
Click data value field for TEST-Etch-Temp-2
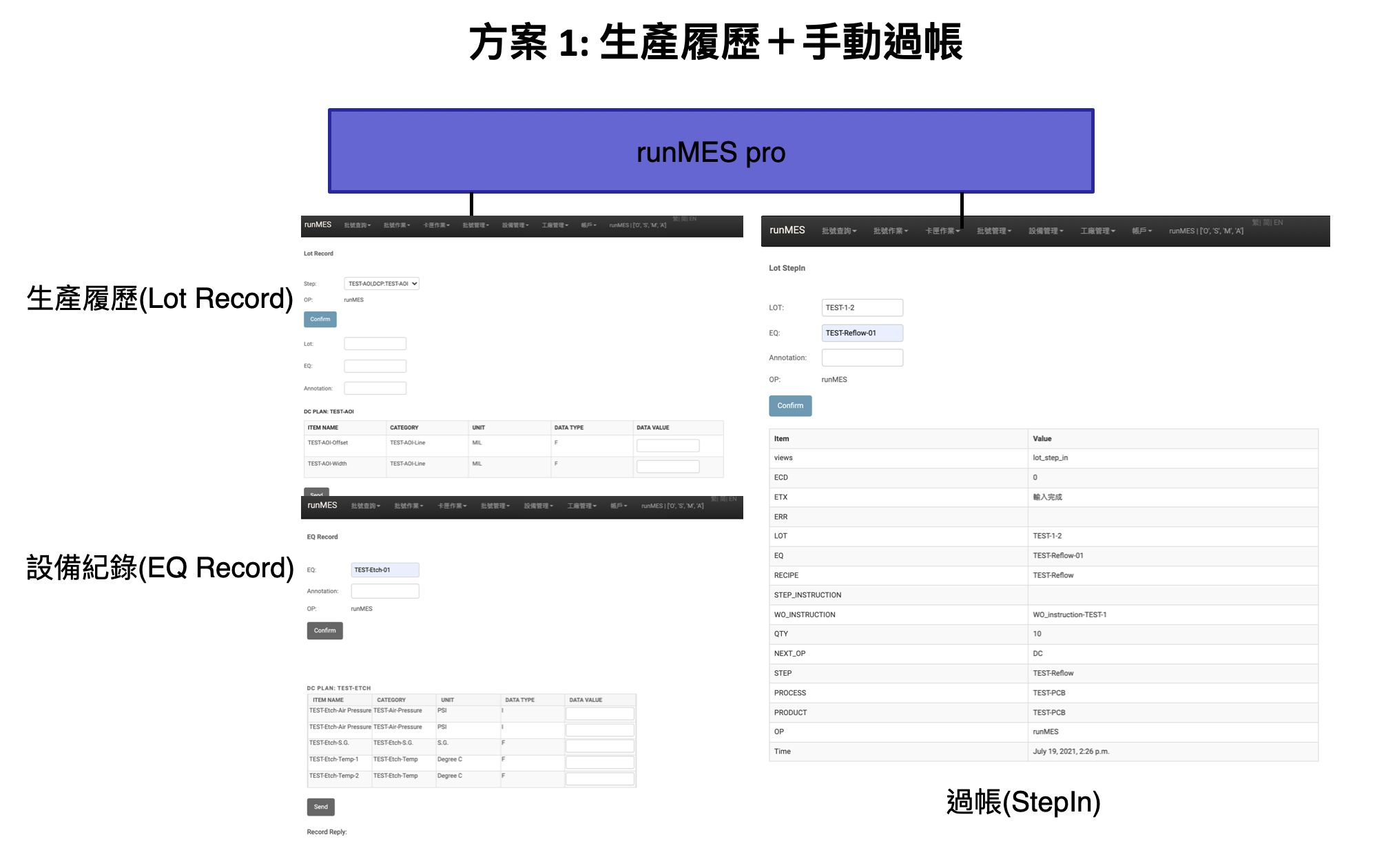599,779
